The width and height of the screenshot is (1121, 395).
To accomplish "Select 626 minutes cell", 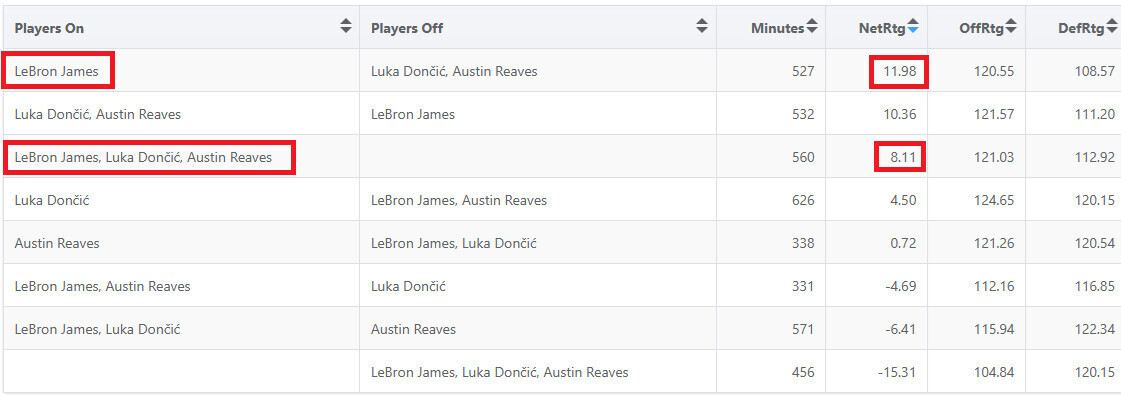I will tap(771, 200).
